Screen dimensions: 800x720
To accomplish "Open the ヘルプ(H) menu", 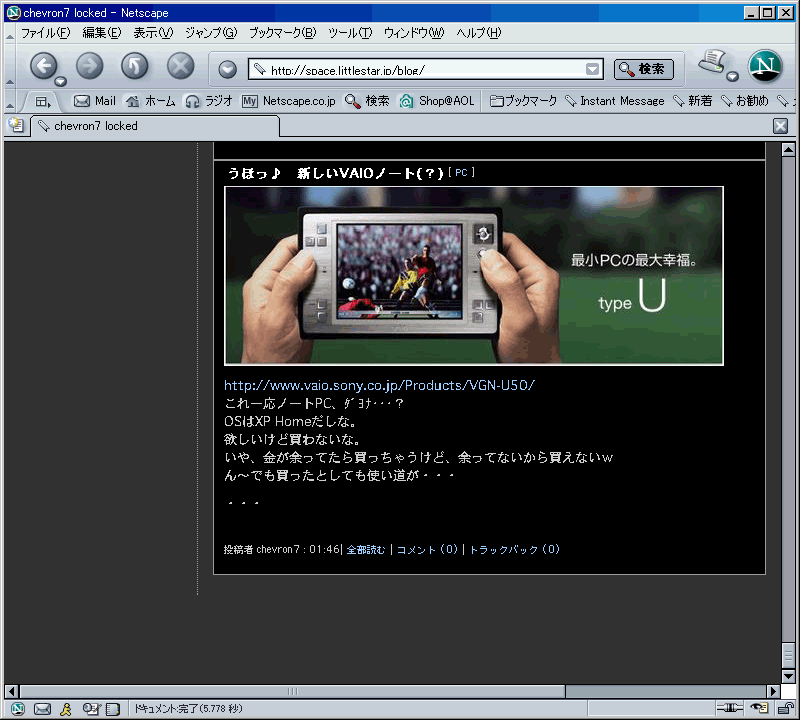I will [x=479, y=33].
